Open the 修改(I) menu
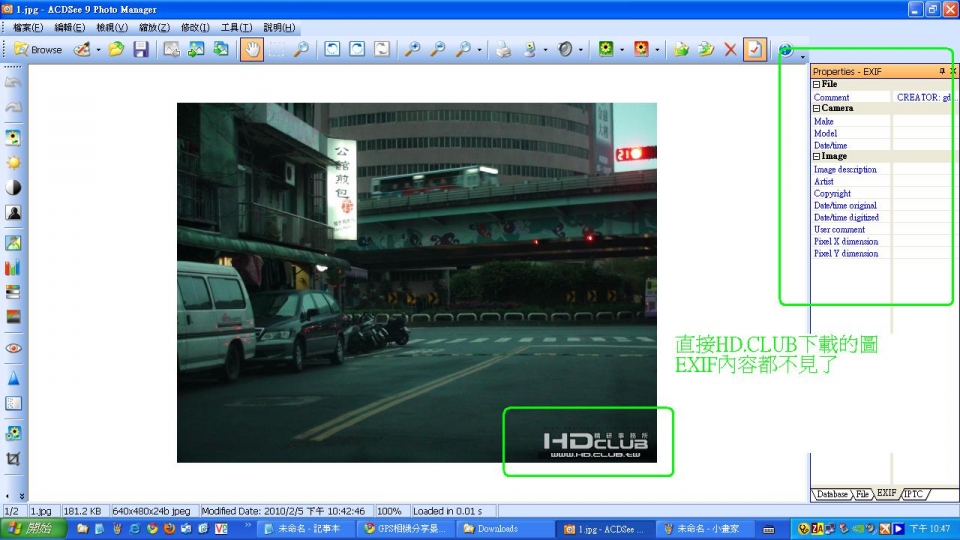The image size is (960, 540). pyautogui.click(x=195, y=28)
